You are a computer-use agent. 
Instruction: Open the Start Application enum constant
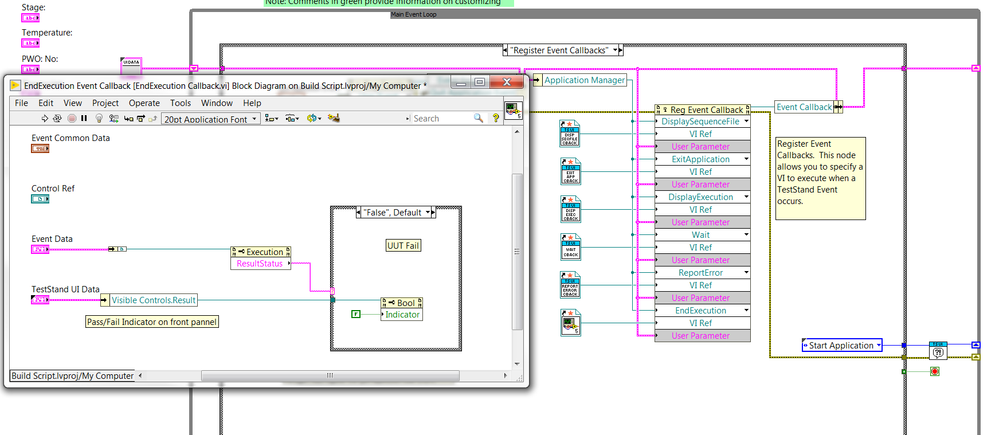click(842, 345)
